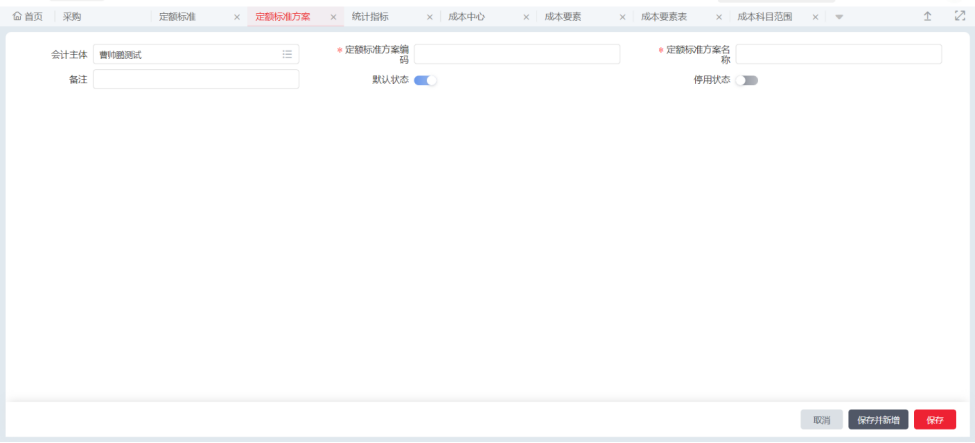The height and width of the screenshot is (443, 975).
Task: Switch to the 统计指标 tab
Action: 370,17
